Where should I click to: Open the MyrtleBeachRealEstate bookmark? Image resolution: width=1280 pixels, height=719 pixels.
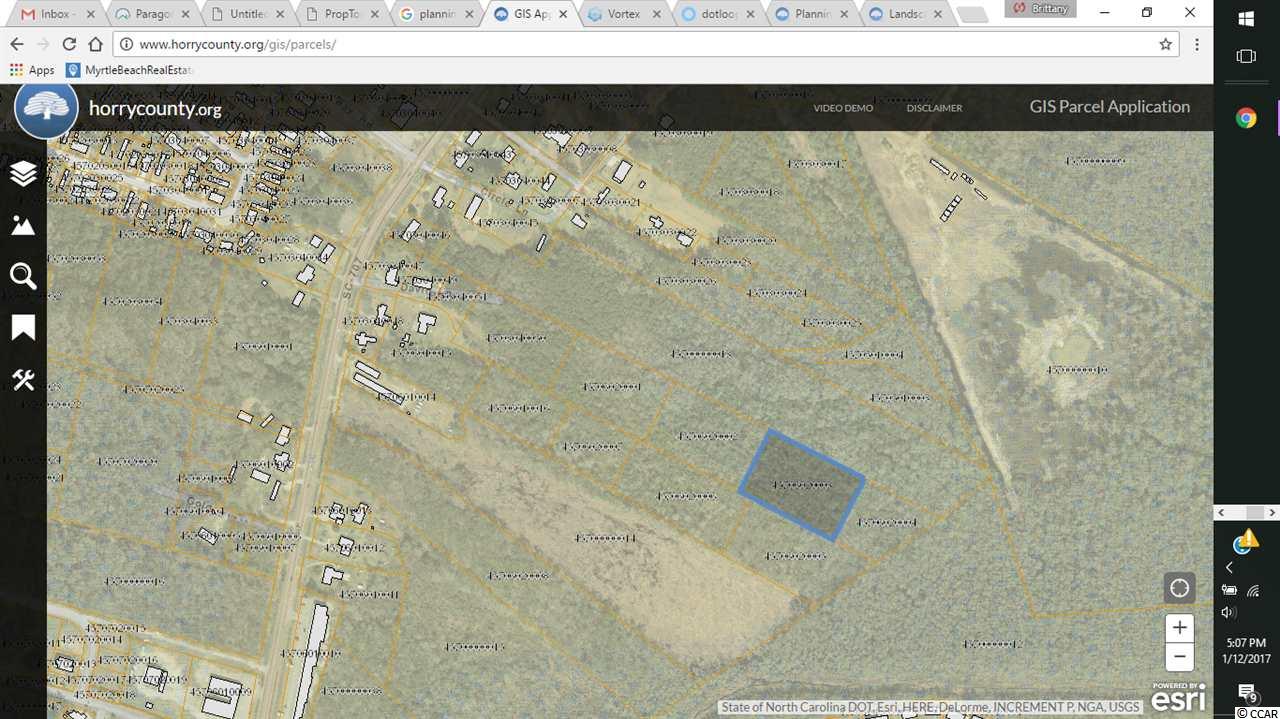pyautogui.click(x=130, y=70)
